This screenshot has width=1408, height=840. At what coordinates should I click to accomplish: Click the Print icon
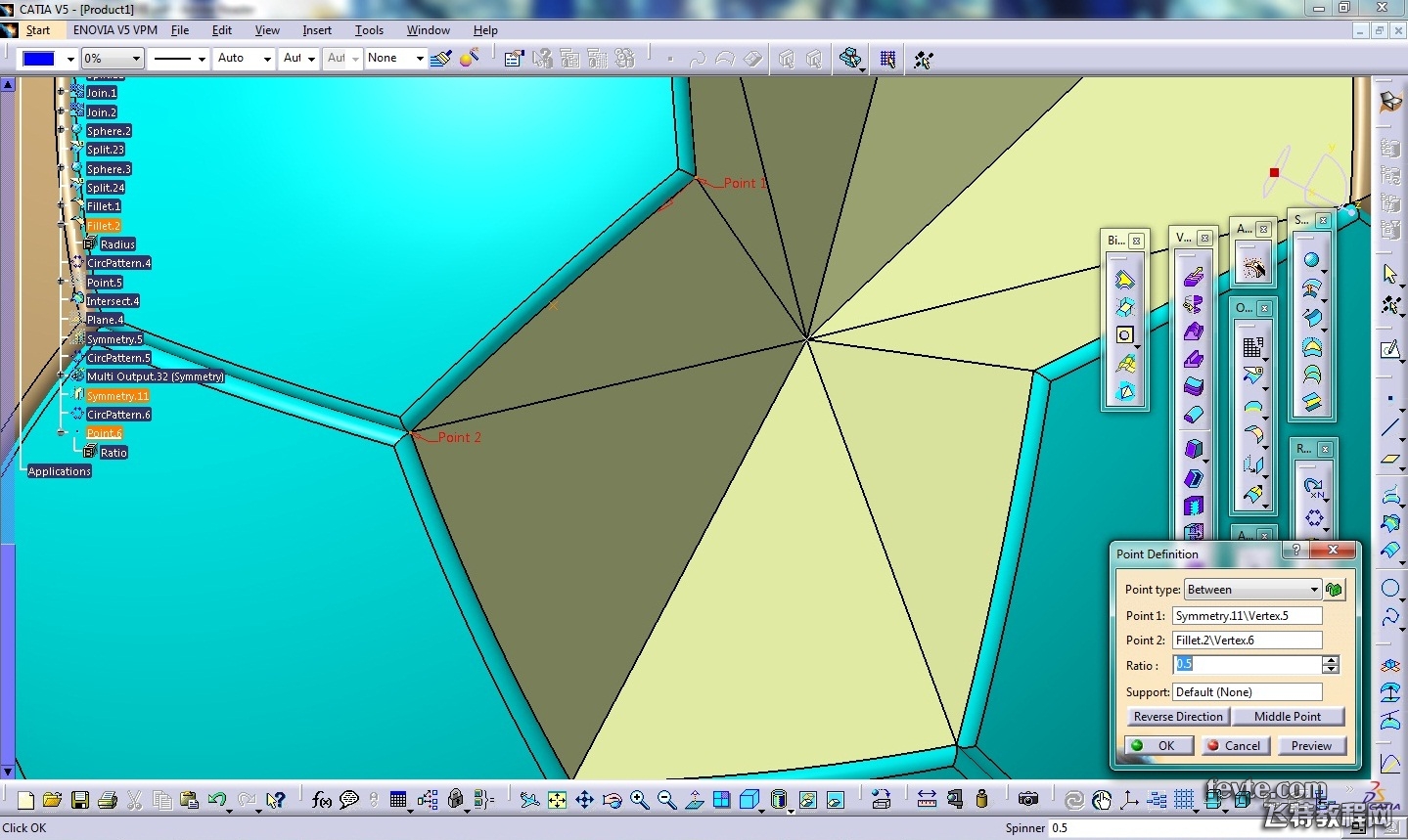pyautogui.click(x=108, y=800)
